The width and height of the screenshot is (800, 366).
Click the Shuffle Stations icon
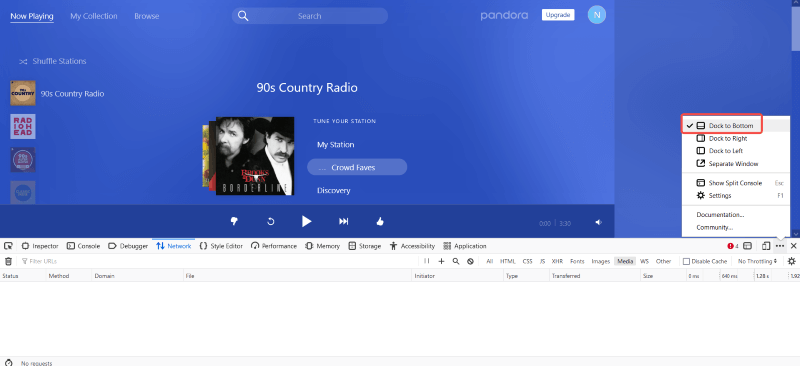(x=23, y=61)
